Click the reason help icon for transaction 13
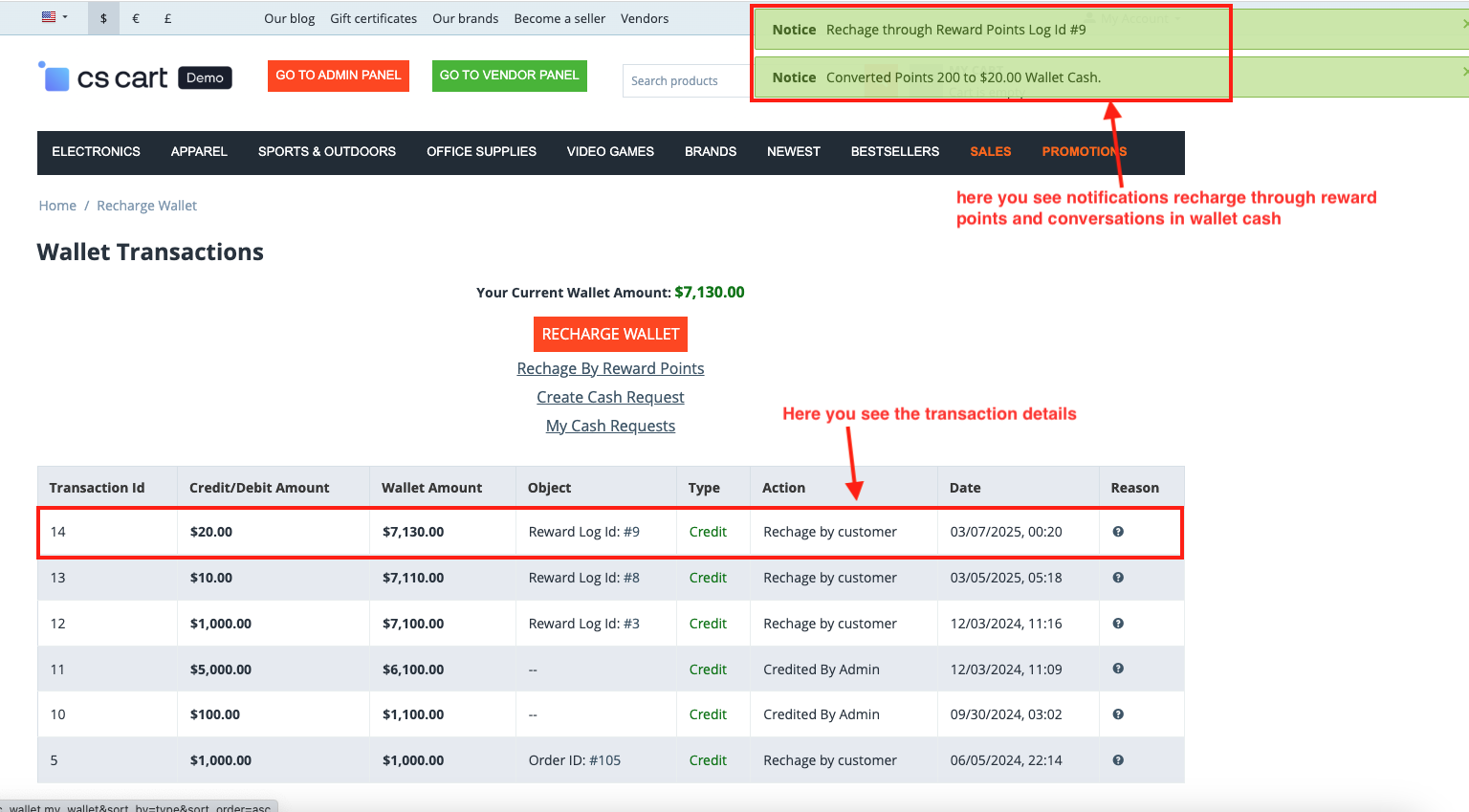1469x812 pixels. (1117, 578)
